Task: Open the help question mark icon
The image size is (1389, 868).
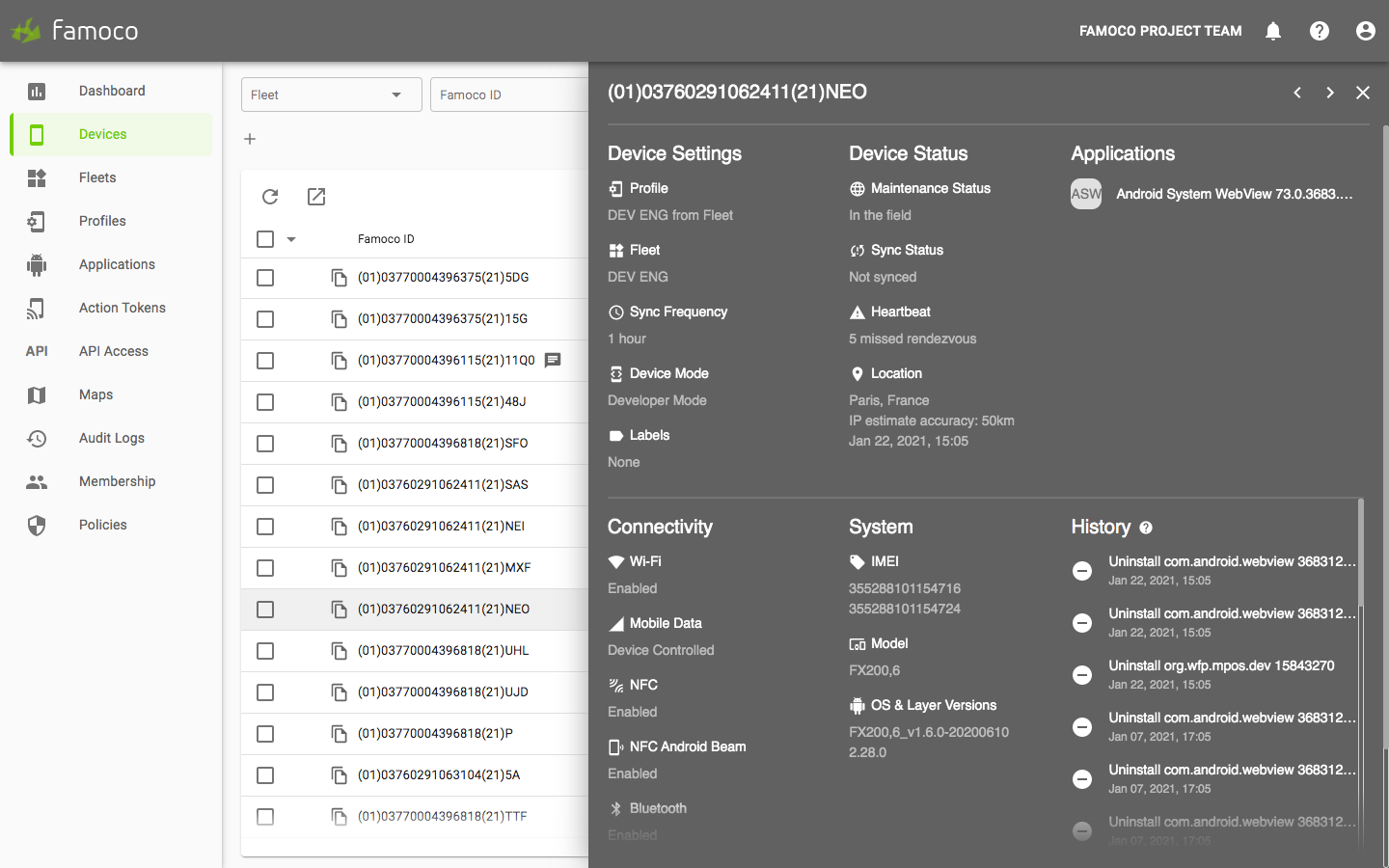Action: pyautogui.click(x=1320, y=31)
